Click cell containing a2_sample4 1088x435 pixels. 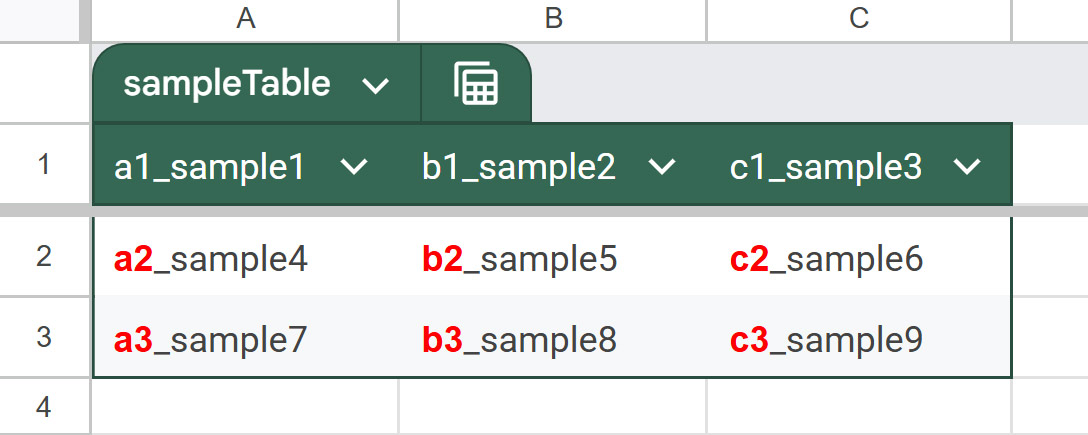tap(211, 259)
